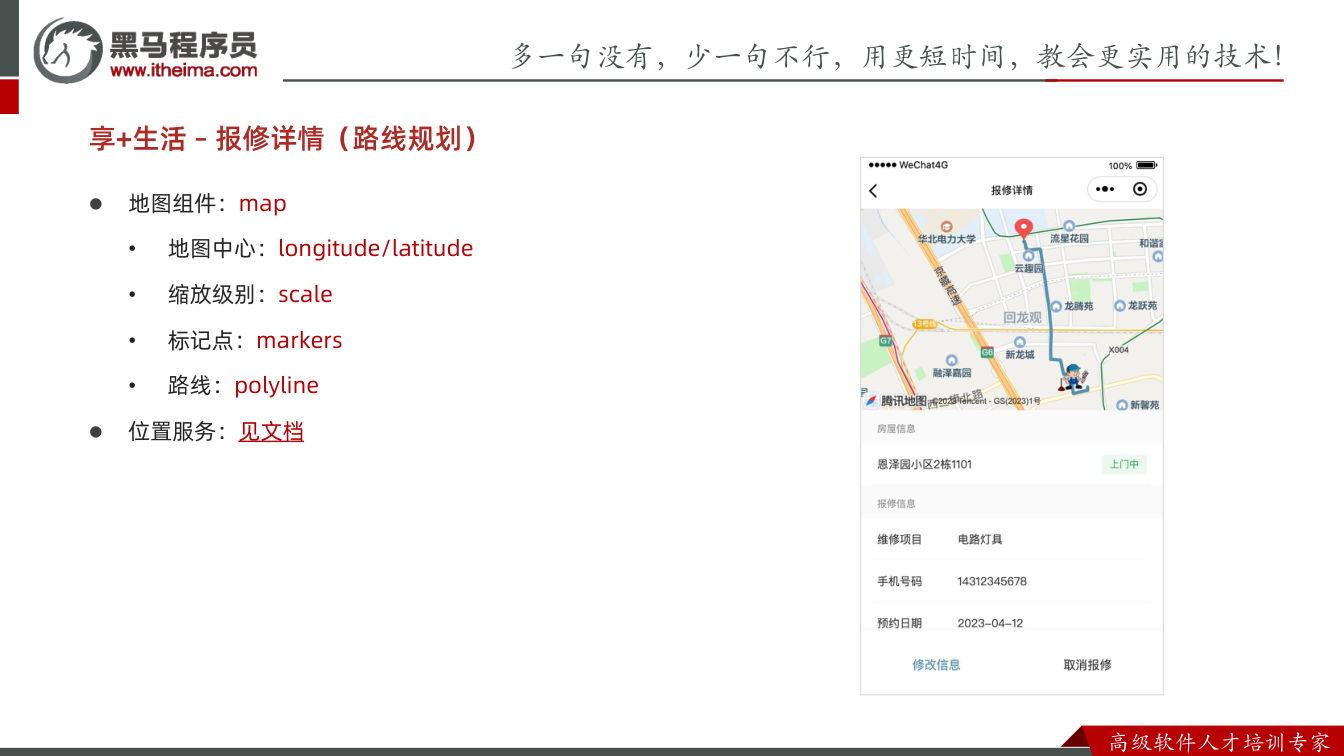Screen dimensions: 1344x756
Task: Tap the circular close-target capsule icon
Action: click(x=1140, y=189)
